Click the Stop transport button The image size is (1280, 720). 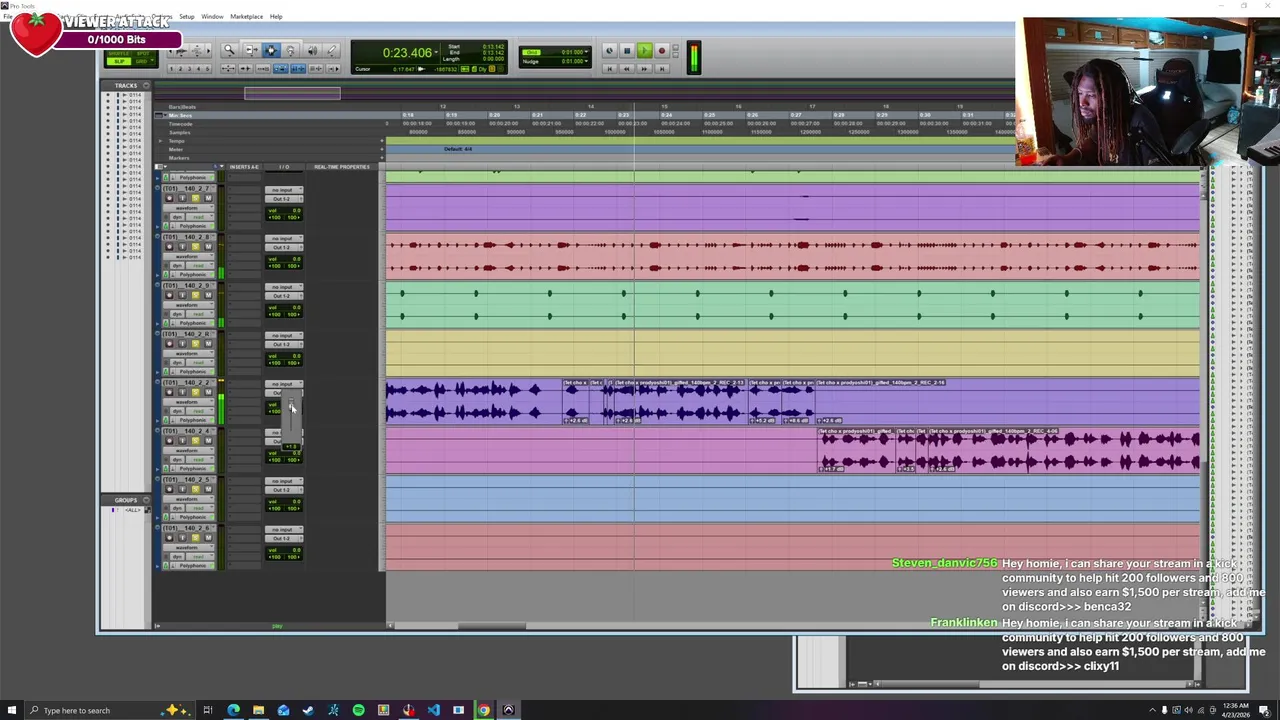pyautogui.click(x=627, y=51)
